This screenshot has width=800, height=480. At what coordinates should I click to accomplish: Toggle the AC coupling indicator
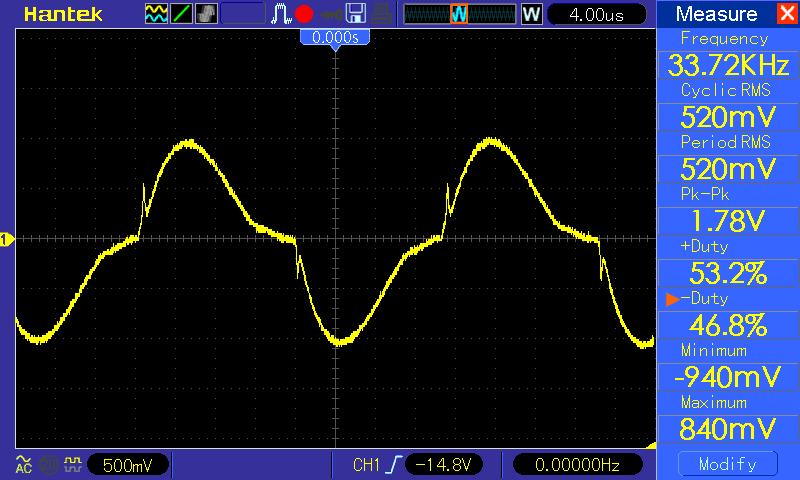(x=23, y=464)
